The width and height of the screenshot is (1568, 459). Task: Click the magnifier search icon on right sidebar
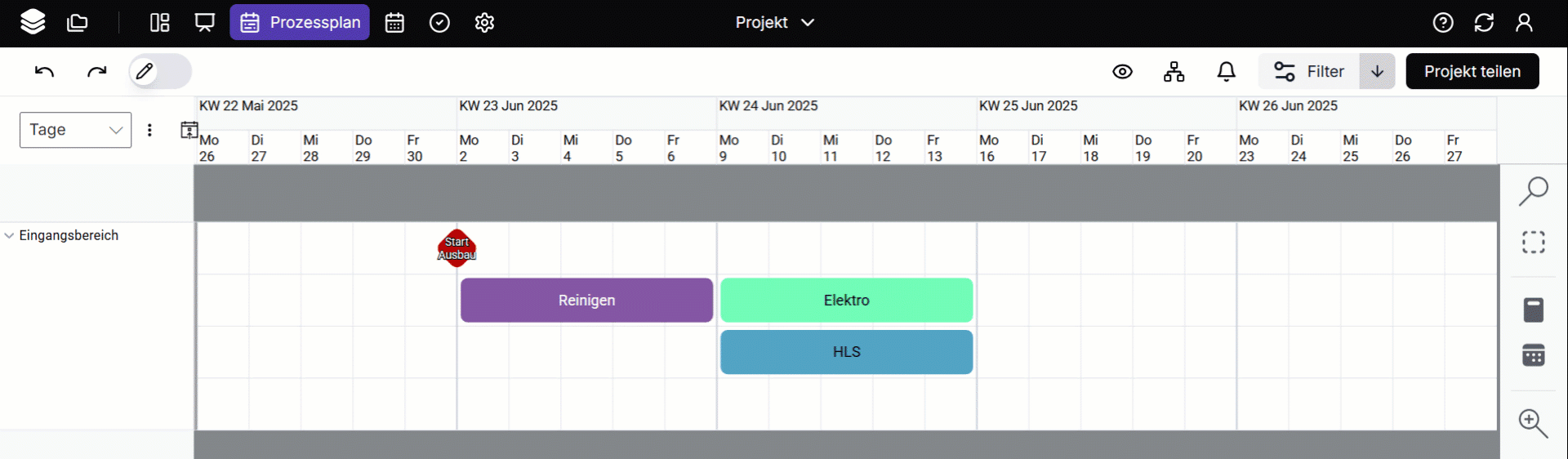1533,191
